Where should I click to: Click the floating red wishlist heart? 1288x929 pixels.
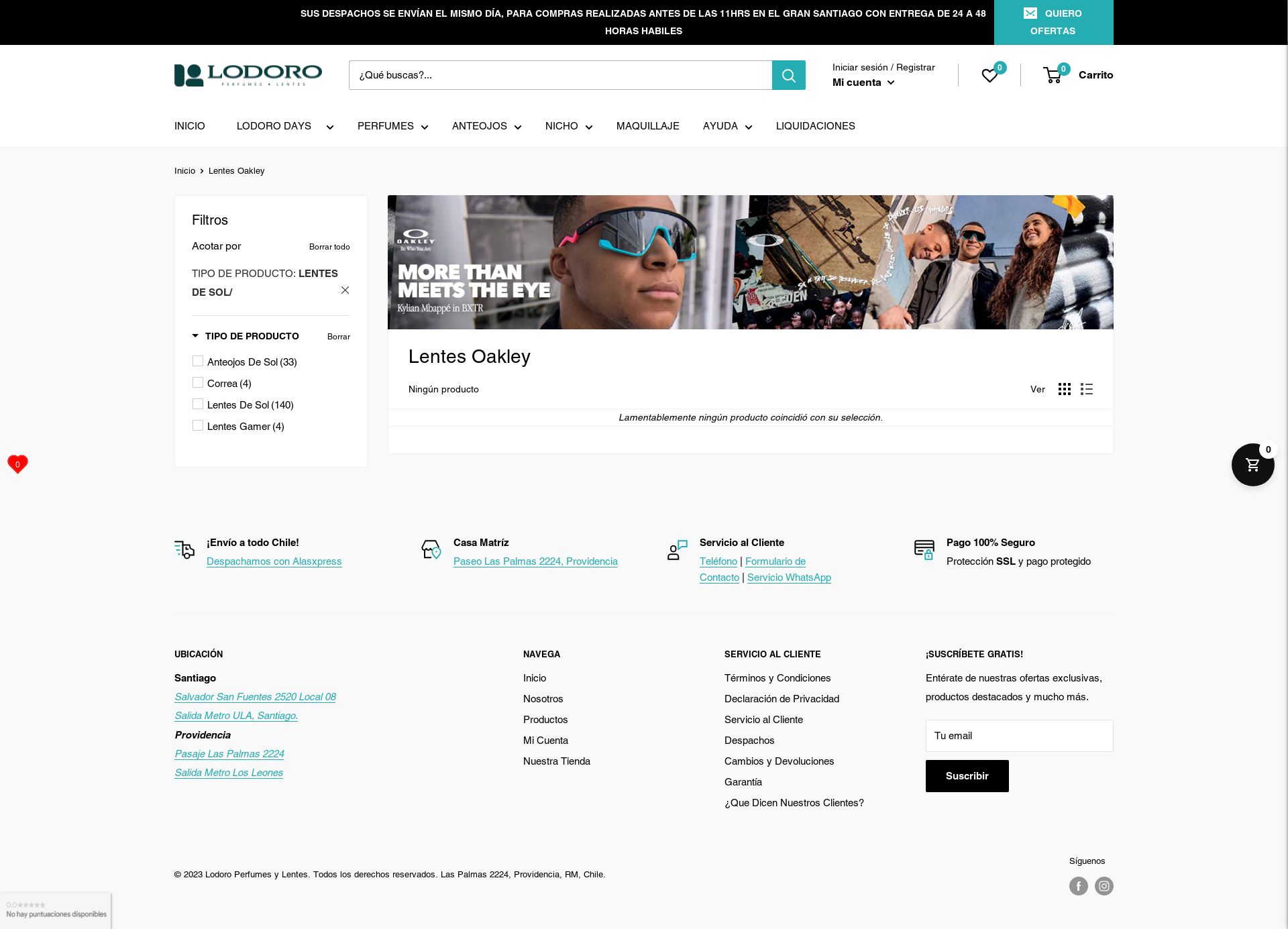click(17, 464)
